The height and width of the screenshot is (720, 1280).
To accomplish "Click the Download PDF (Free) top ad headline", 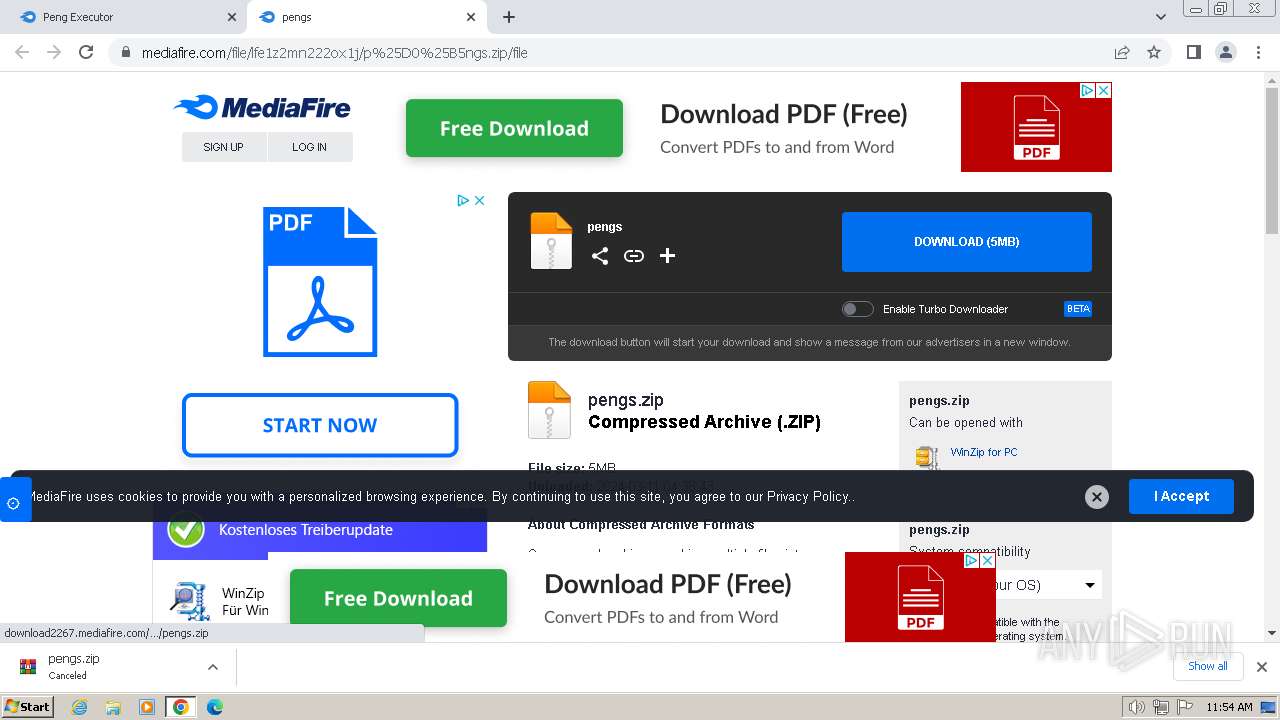I will click(x=784, y=114).
